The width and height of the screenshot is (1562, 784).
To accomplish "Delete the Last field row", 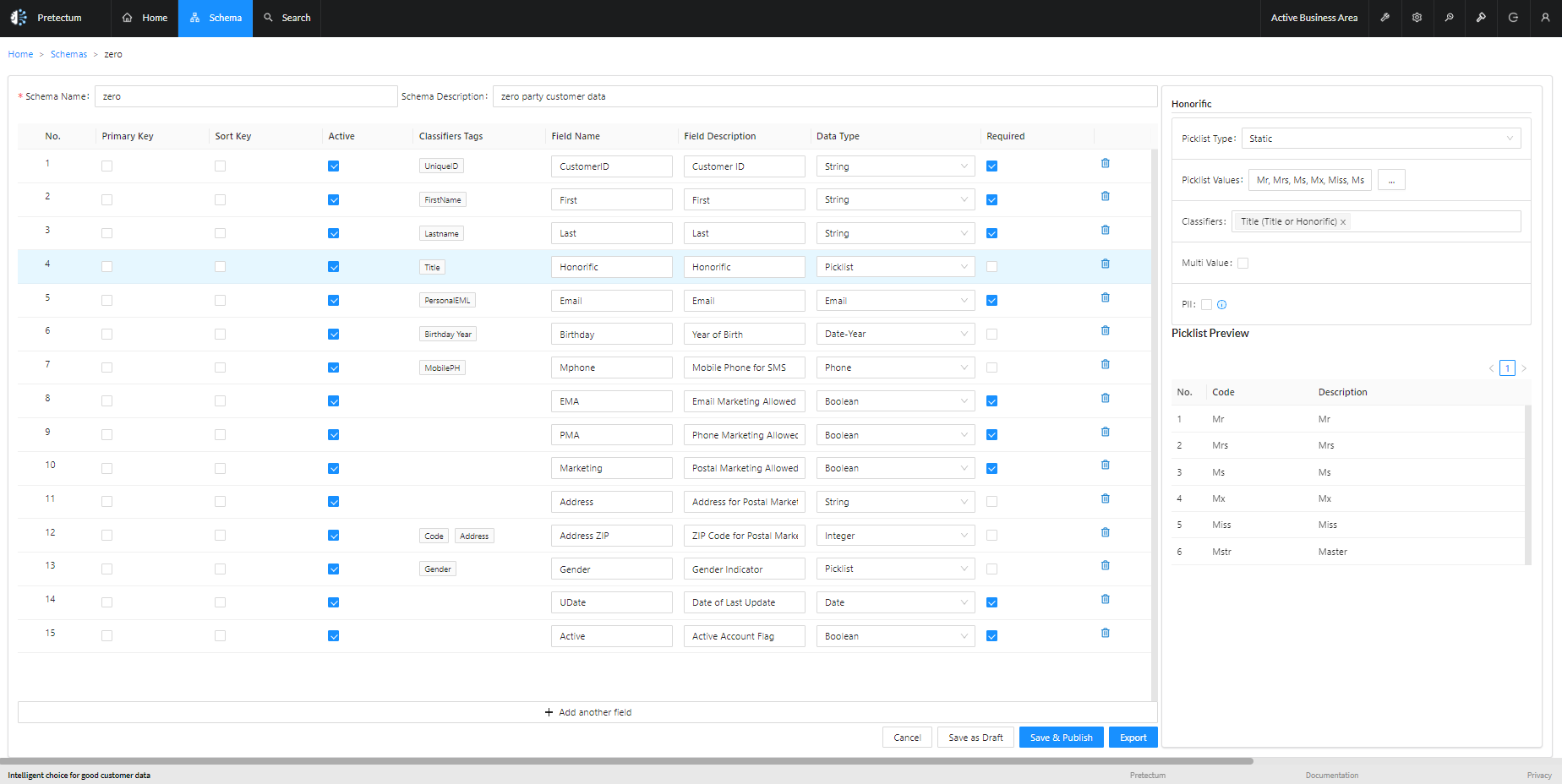I will tap(1106, 230).
